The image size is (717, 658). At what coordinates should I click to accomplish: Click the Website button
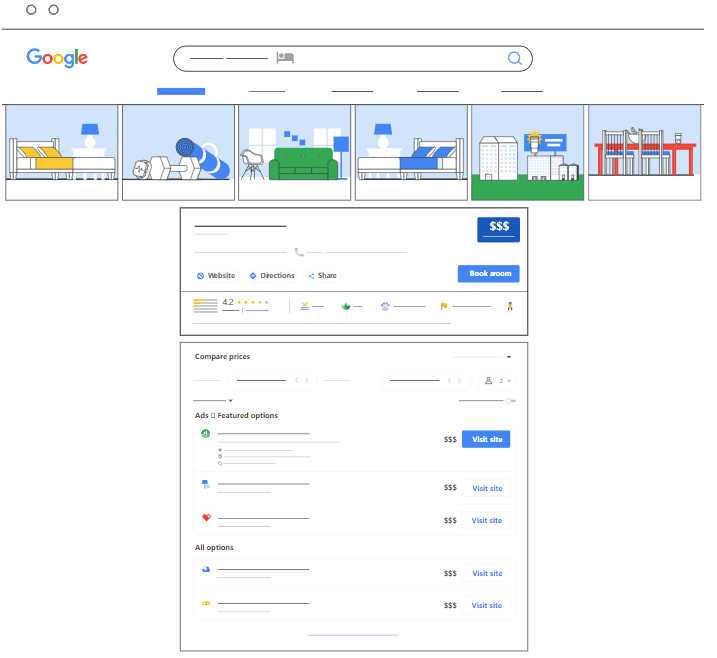pos(216,276)
